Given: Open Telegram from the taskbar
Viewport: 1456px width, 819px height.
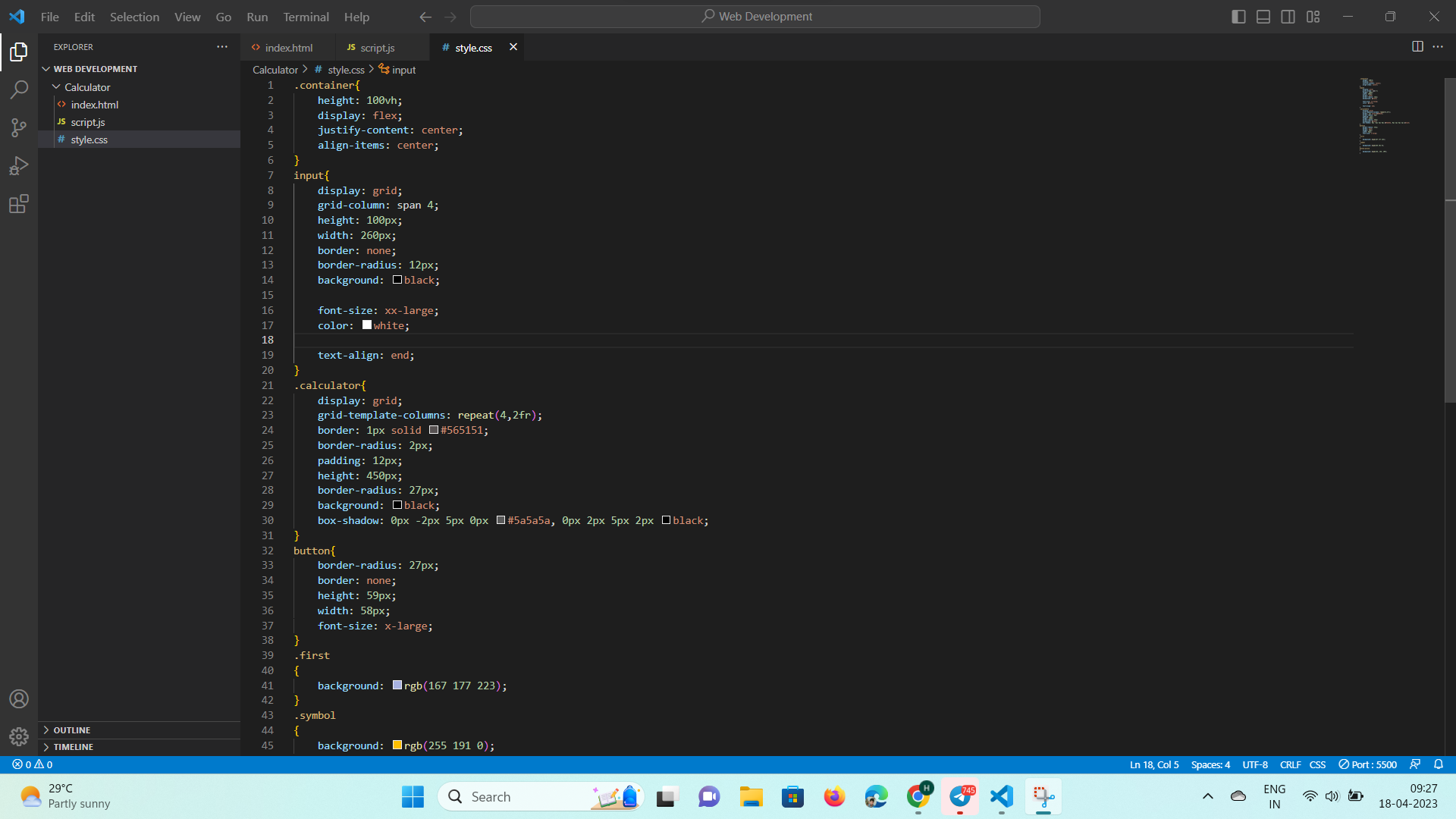Looking at the screenshot, I should point(960,797).
